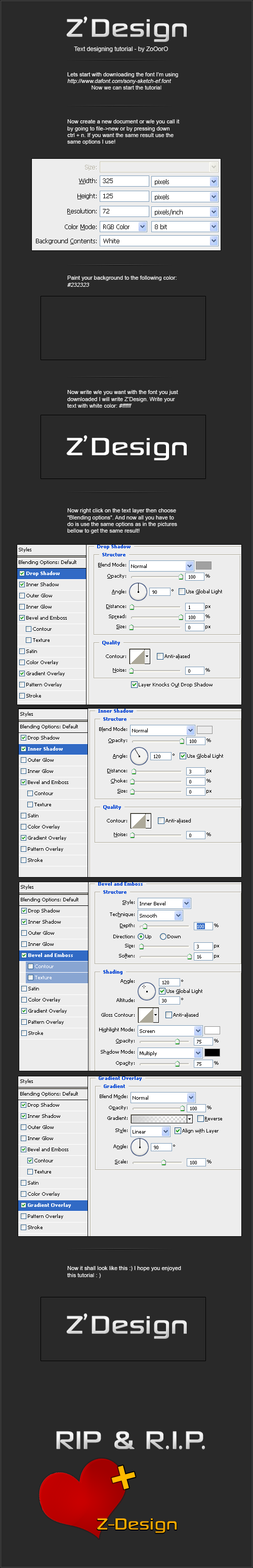Image resolution: width=253 pixels, height=1568 pixels.
Task: Uncheck Use Global Light in Inner Shadow settings
Action: tap(183, 755)
